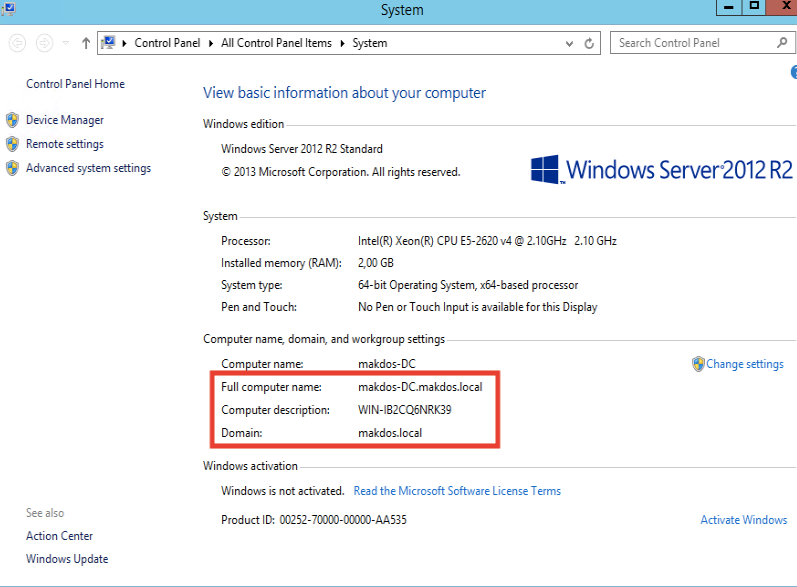The image size is (797, 587).
Task: Click shield icon beside Remote settings
Action: tap(13, 144)
